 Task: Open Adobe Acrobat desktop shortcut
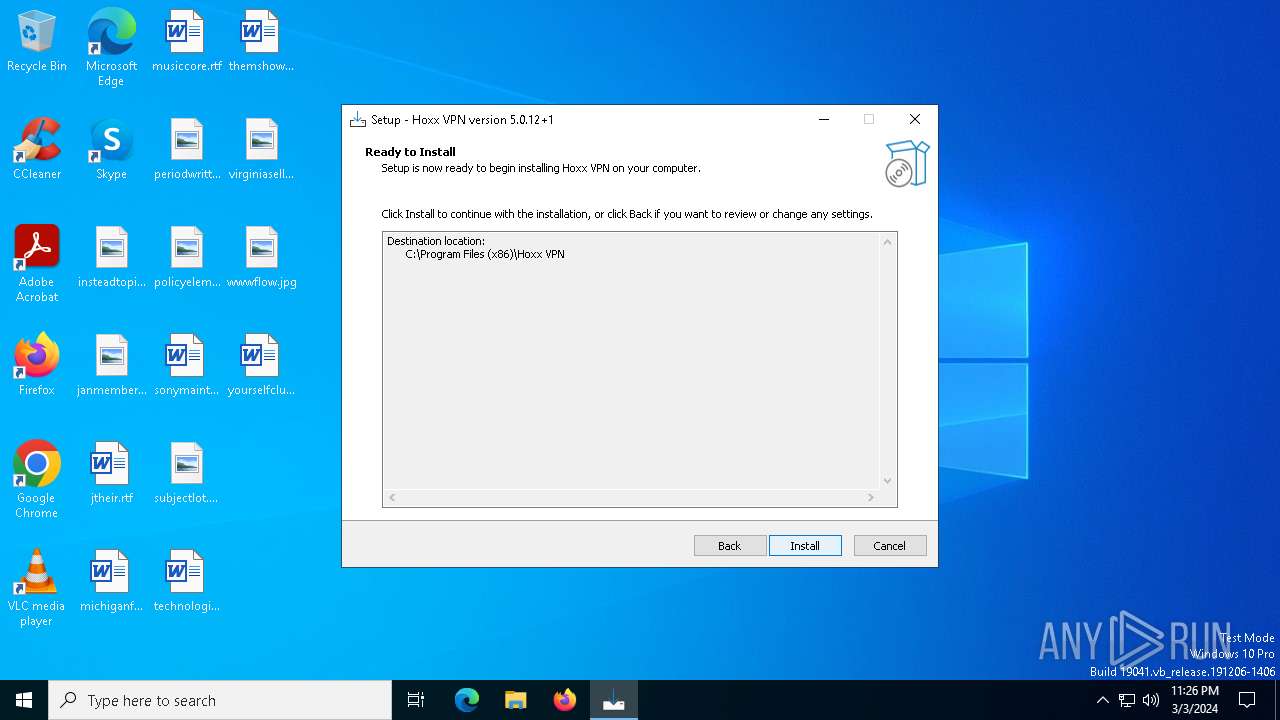pyautogui.click(x=37, y=264)
